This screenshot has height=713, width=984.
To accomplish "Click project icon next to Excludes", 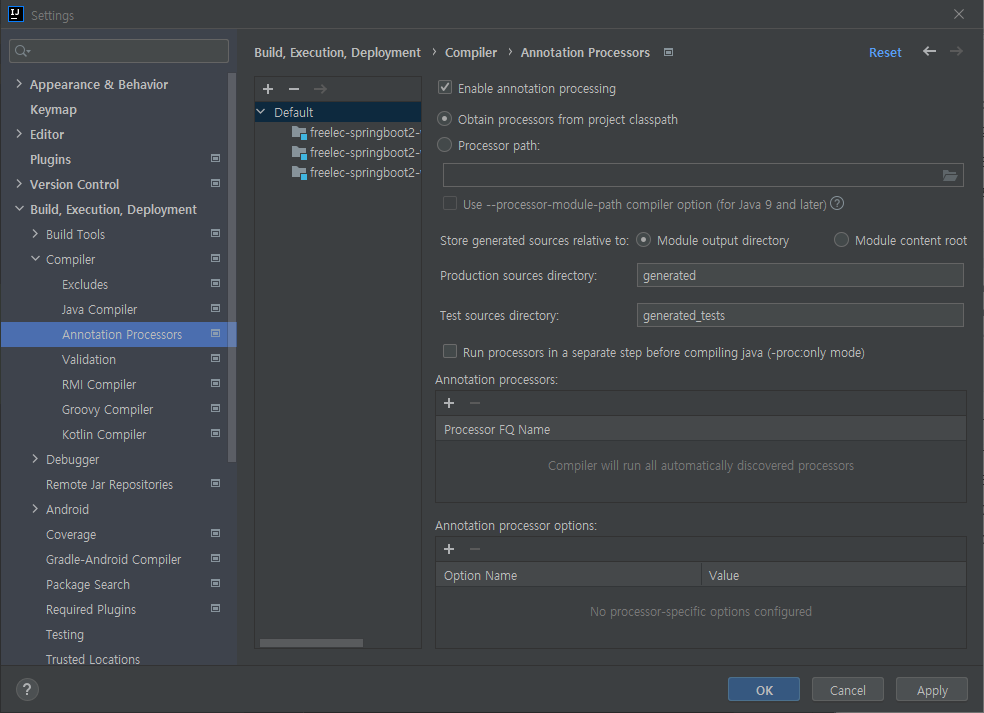I will point(215,283).
